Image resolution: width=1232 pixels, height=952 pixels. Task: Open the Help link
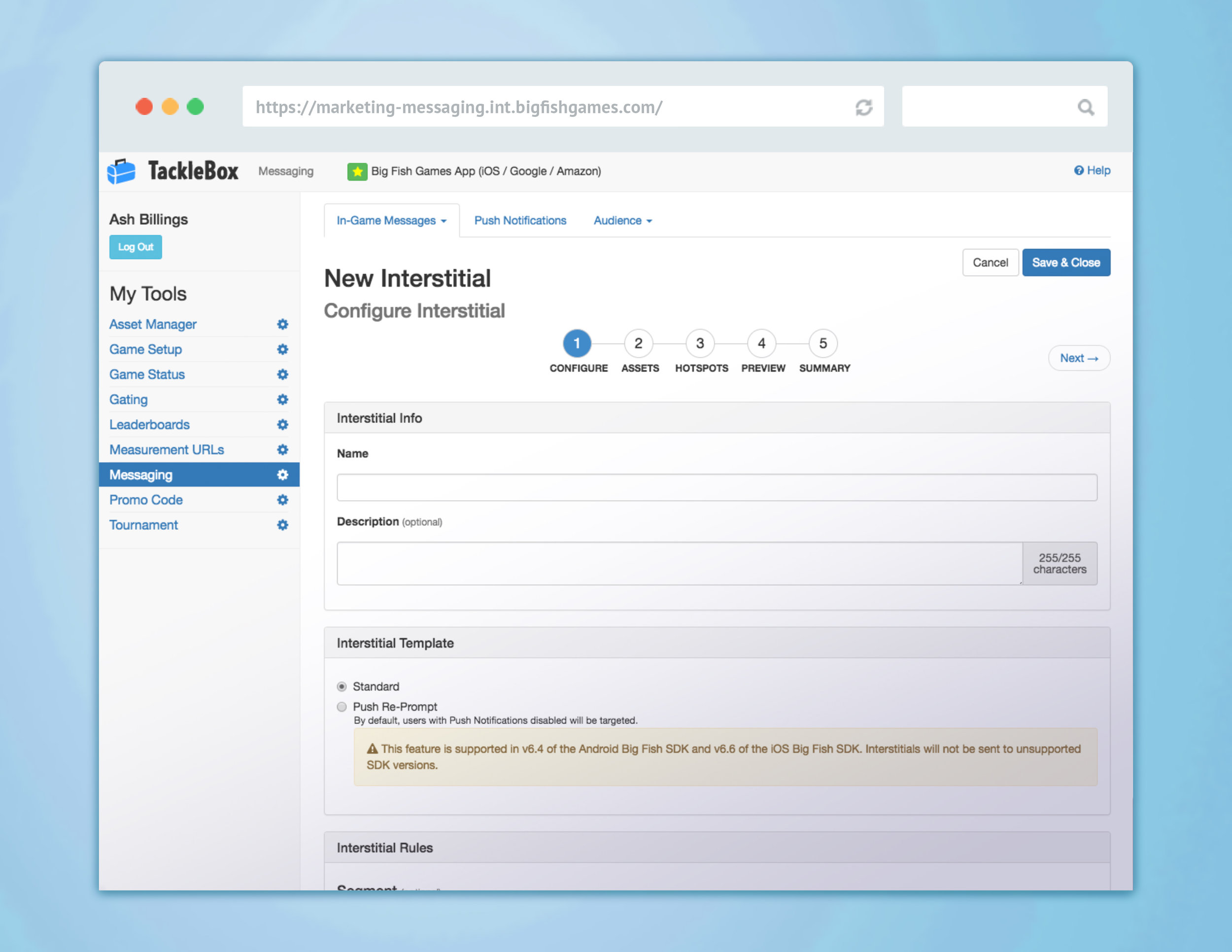(1092, 170)
